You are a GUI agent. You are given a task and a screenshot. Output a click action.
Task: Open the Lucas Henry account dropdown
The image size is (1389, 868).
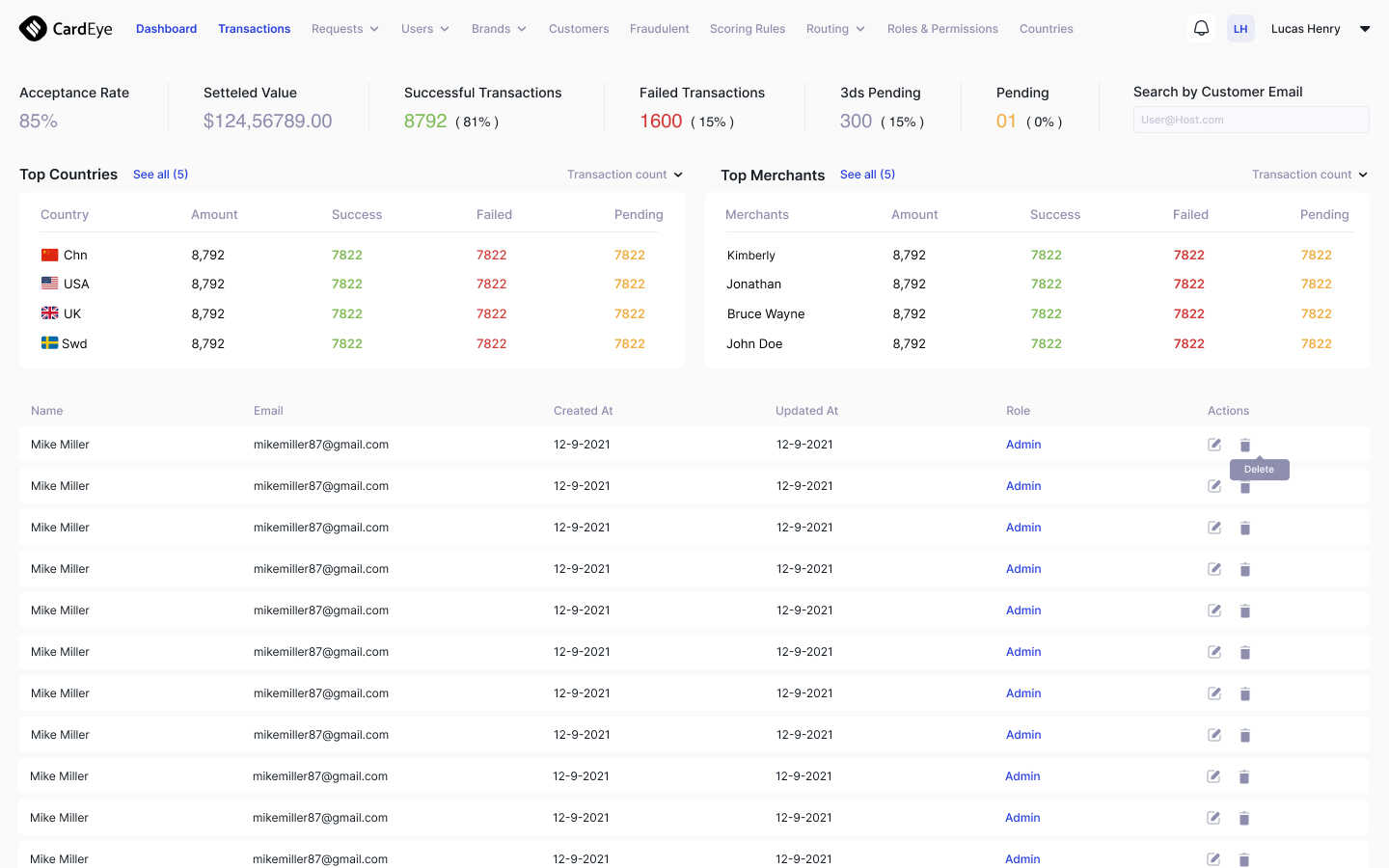click(1364, 29)
